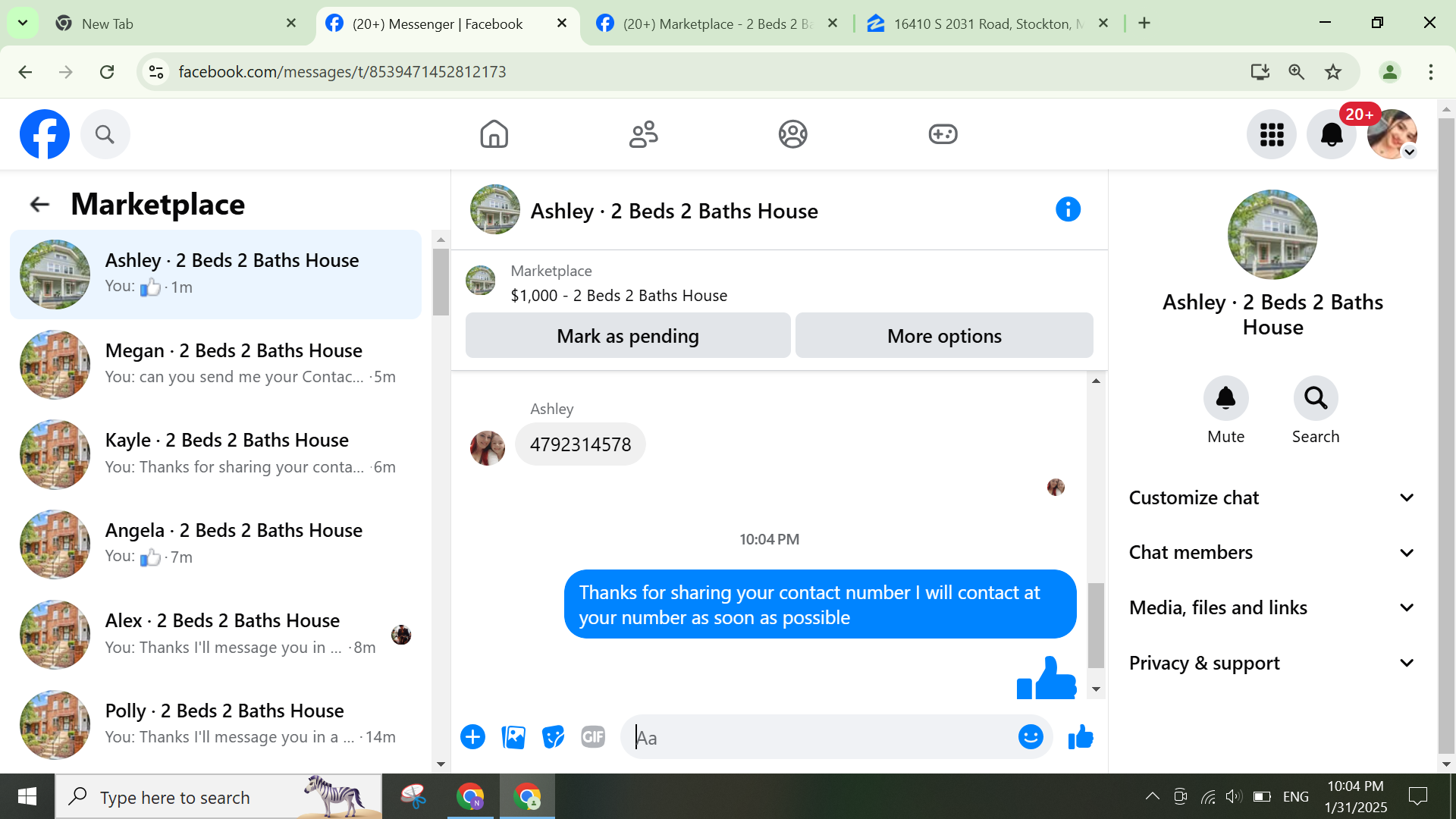This screenshot has height=819, width=1456.
Task: Select the Ashley conversation in chat list
Action: pos(216,275)
